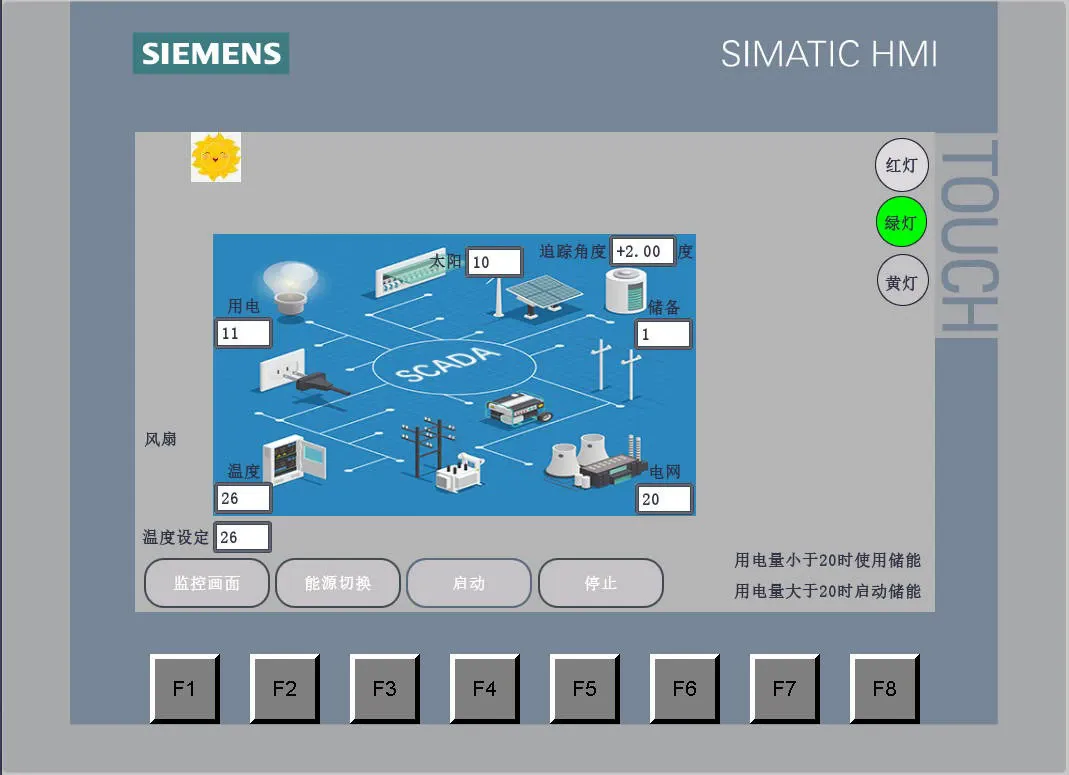
Task: Select the 电网 value field showing 20
Action: tap(664, 499)
